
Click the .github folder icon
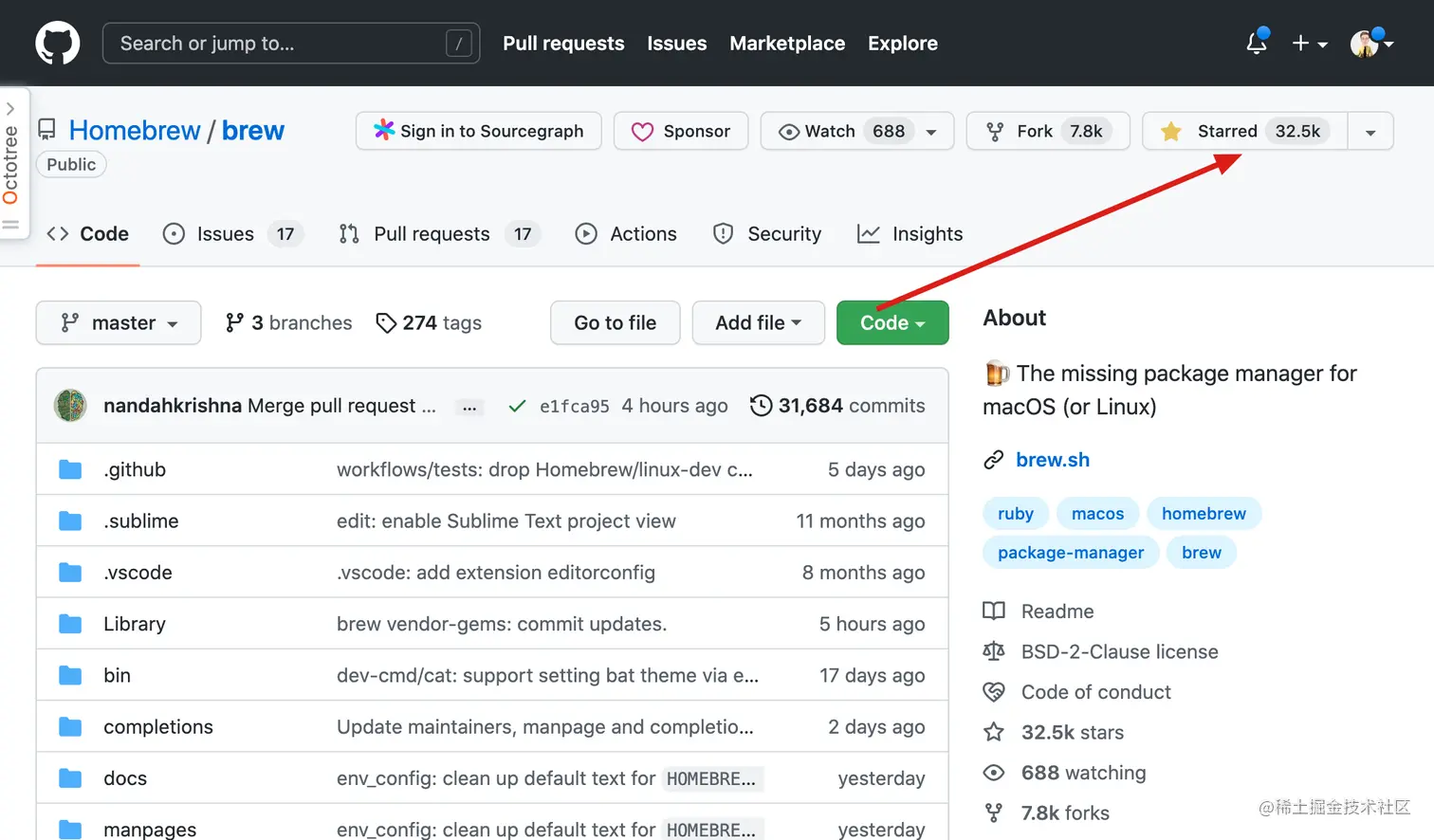(x=70, y=470)
